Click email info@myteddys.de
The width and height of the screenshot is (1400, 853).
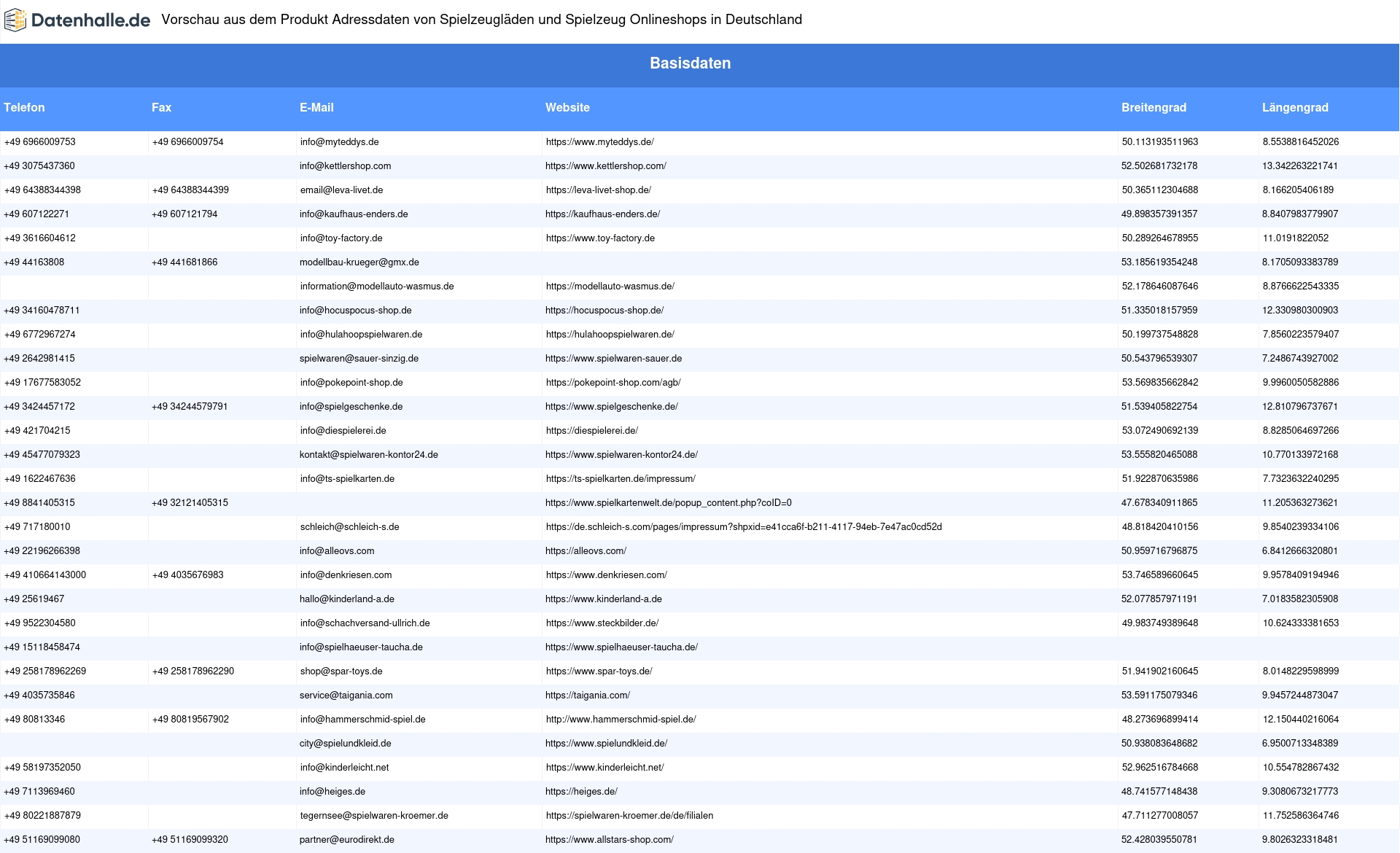[x=339, y=142]
